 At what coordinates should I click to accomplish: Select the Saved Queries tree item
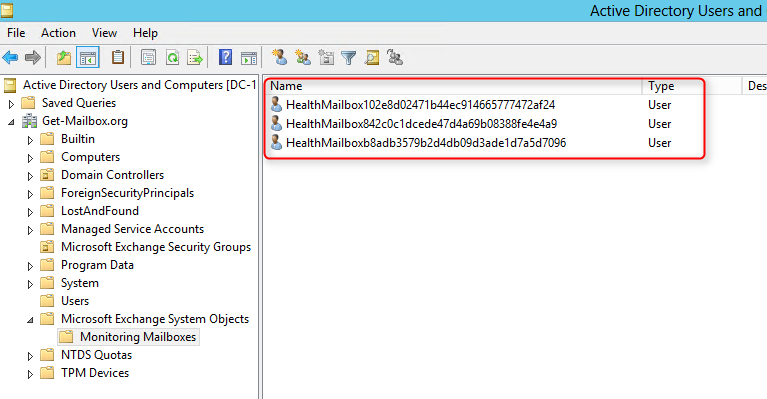pyautogui.click(x=79, y=103)
